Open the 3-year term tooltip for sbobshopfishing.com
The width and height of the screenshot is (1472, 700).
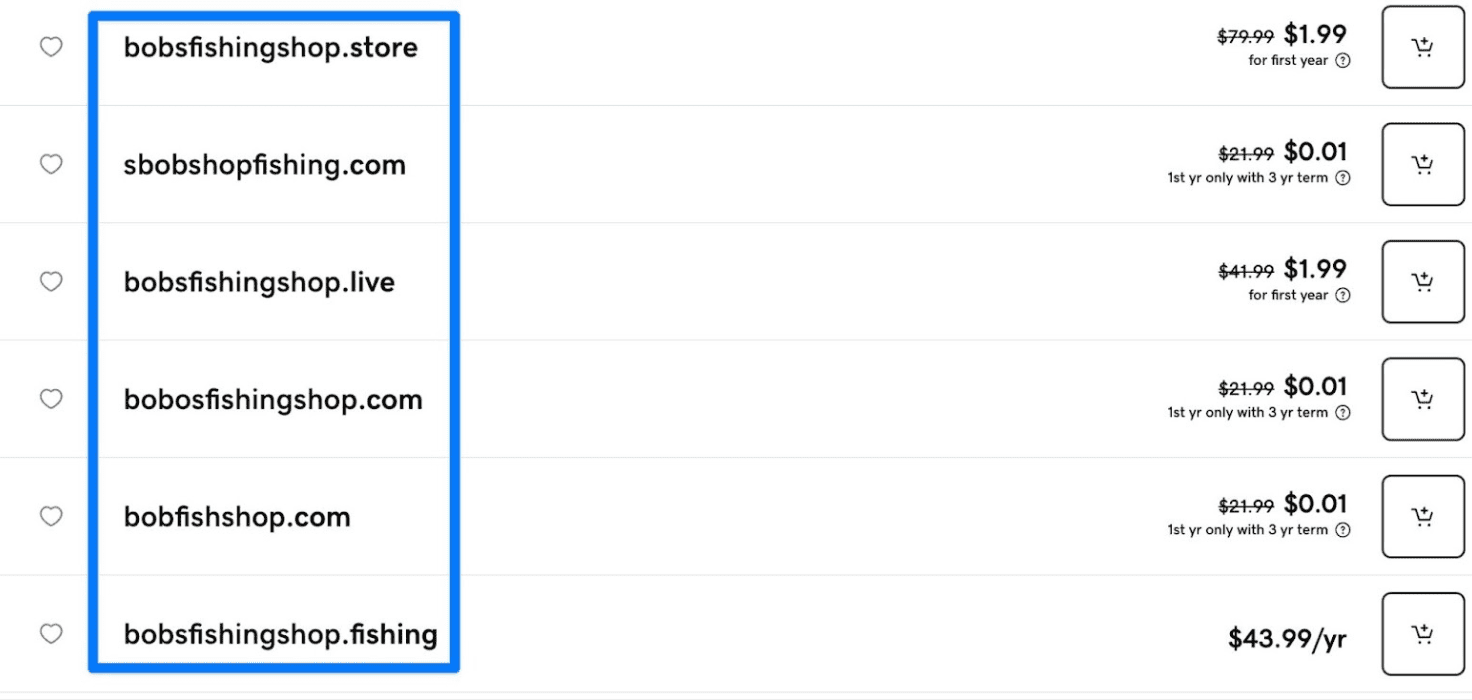click(x=1344, y=178)
